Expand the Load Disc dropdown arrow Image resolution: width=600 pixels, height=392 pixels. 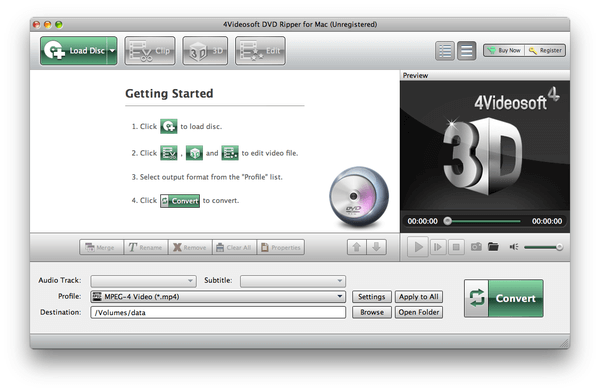tap(112, 51)
